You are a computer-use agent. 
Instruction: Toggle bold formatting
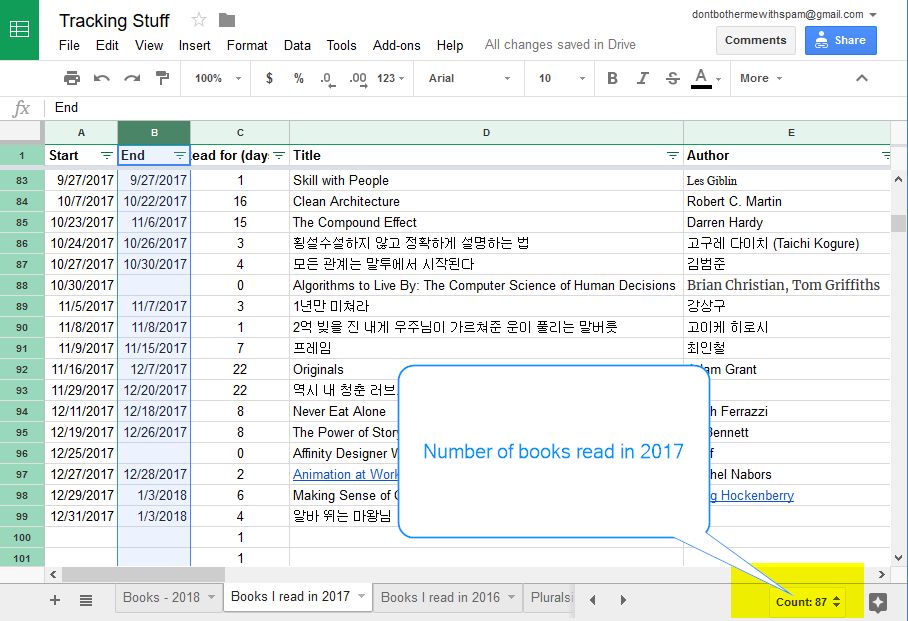(613, 78)
